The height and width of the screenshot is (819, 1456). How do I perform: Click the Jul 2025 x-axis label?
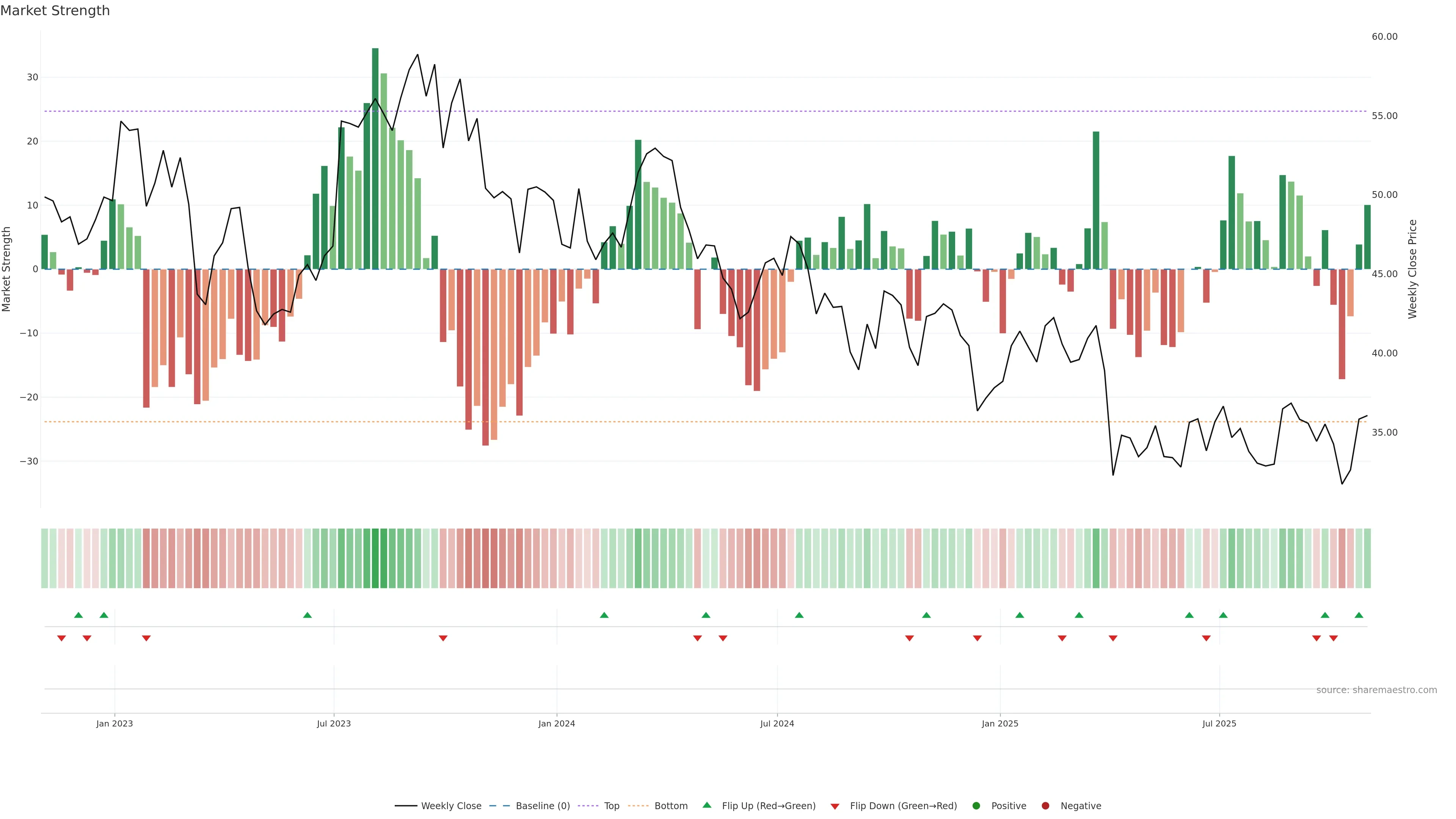1219,723
